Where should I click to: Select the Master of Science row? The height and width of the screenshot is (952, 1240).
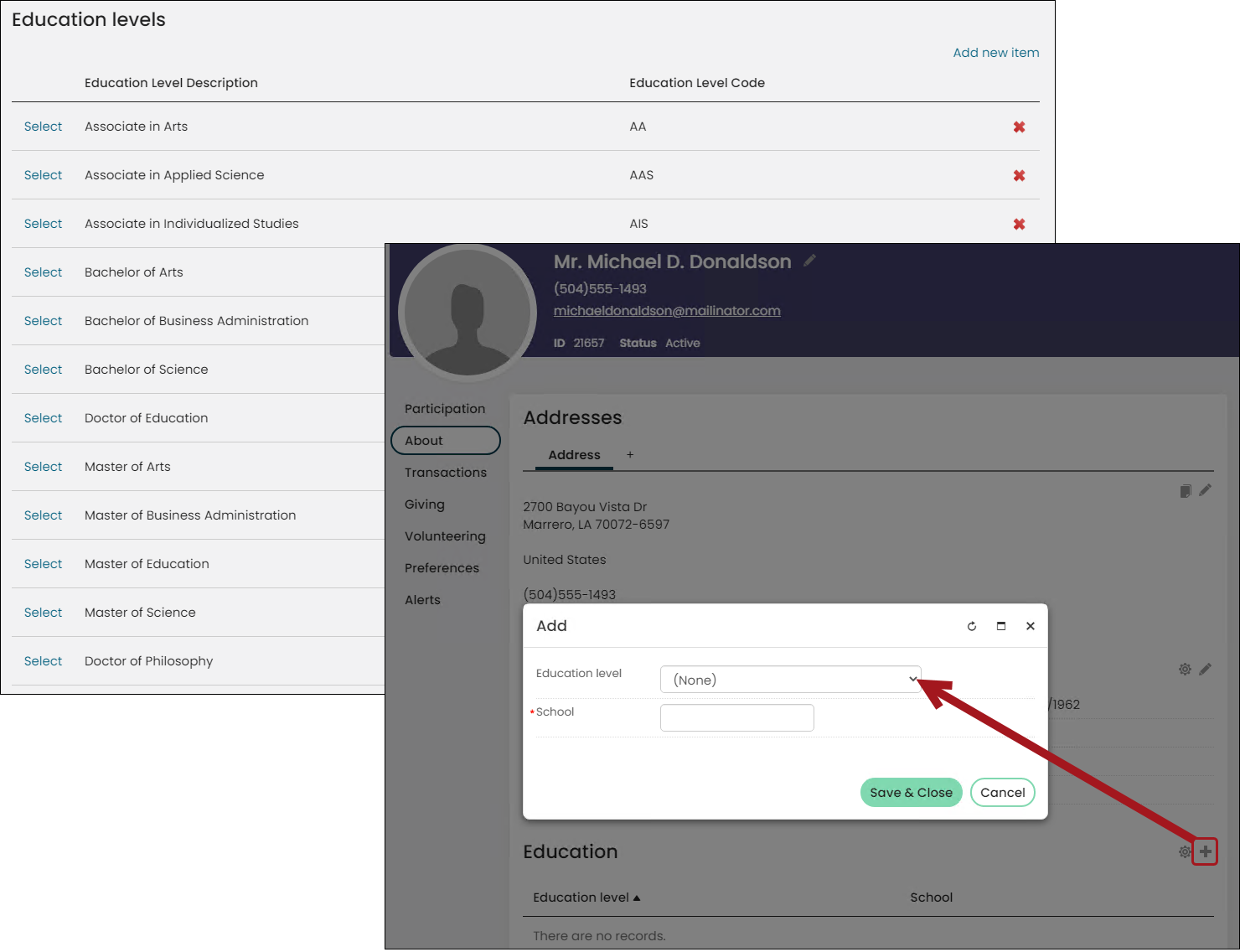click(x=43, y=613)
